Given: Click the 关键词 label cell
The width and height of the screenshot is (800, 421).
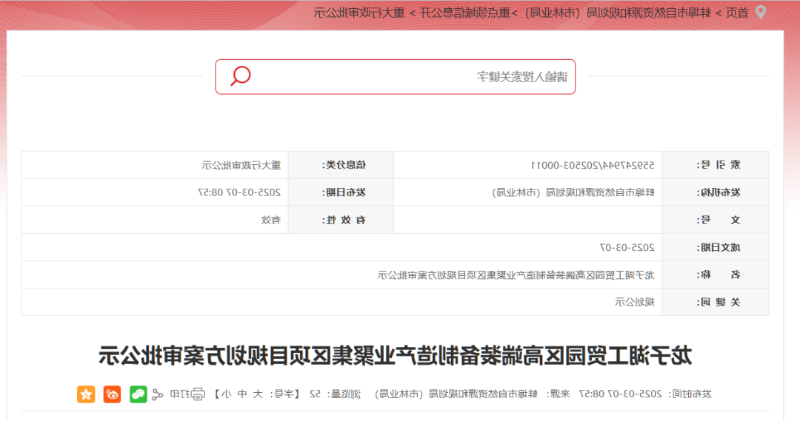Looking at the screenshot, I should point(715,302).
